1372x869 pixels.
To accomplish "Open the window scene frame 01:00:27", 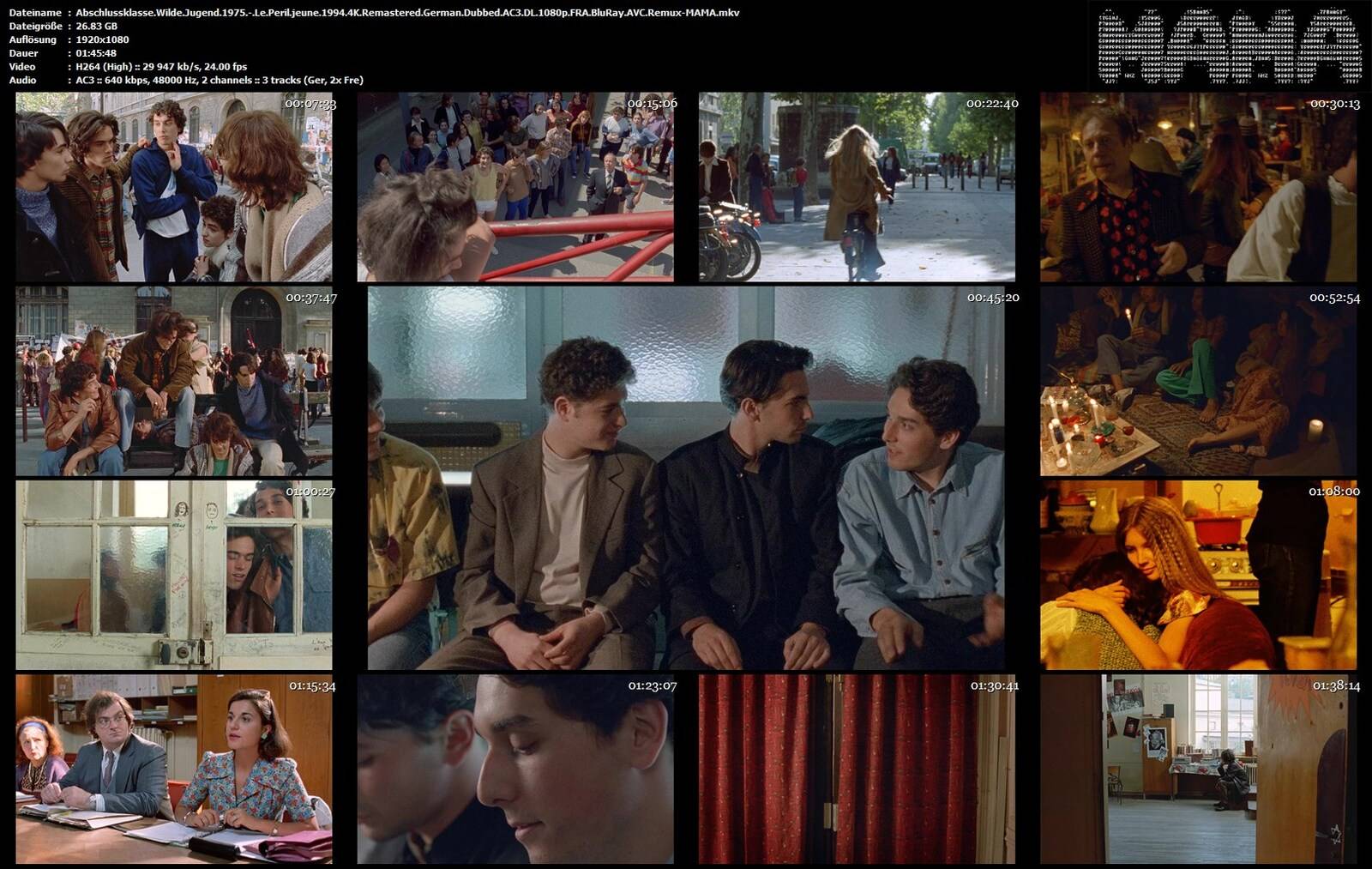I will point(174,575).
